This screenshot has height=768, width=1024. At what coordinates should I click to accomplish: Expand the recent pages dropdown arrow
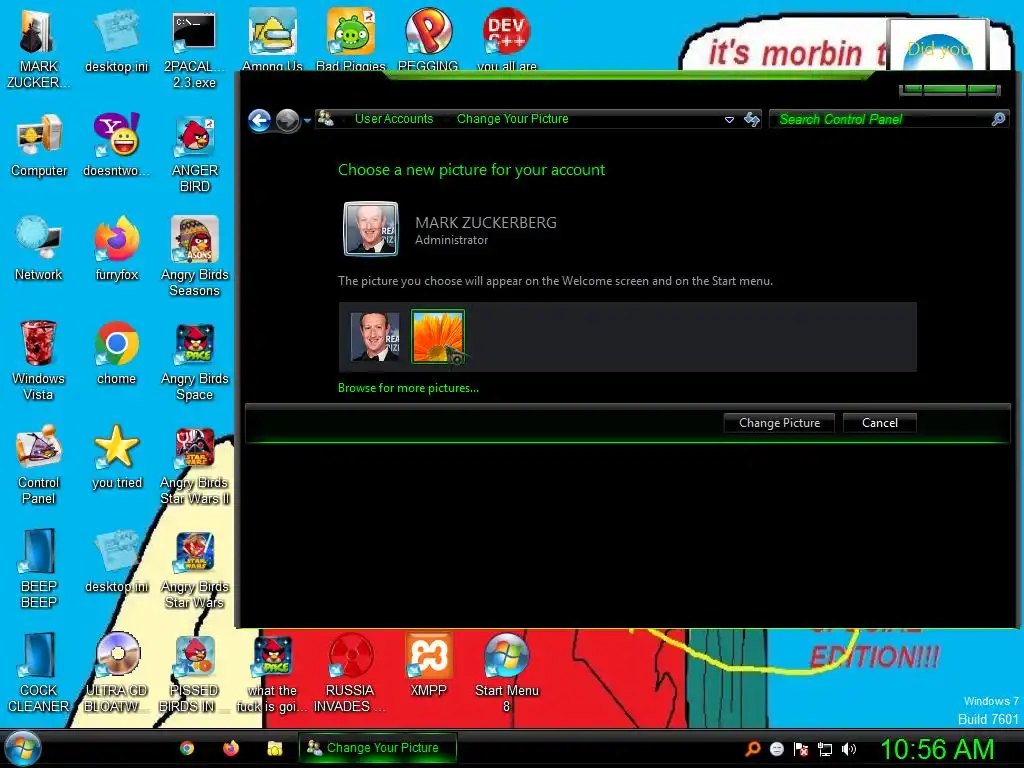[x=308, y=121]
